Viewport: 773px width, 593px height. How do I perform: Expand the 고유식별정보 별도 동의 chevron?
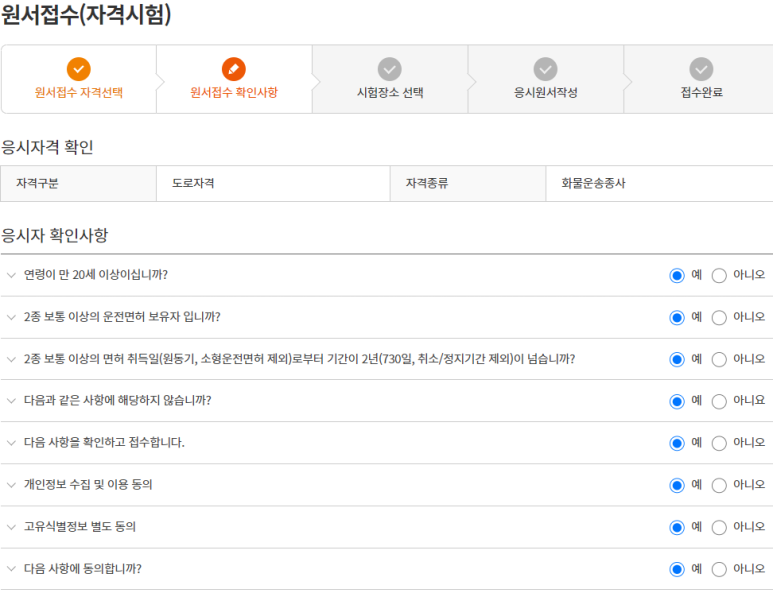(x=11, y=527)
